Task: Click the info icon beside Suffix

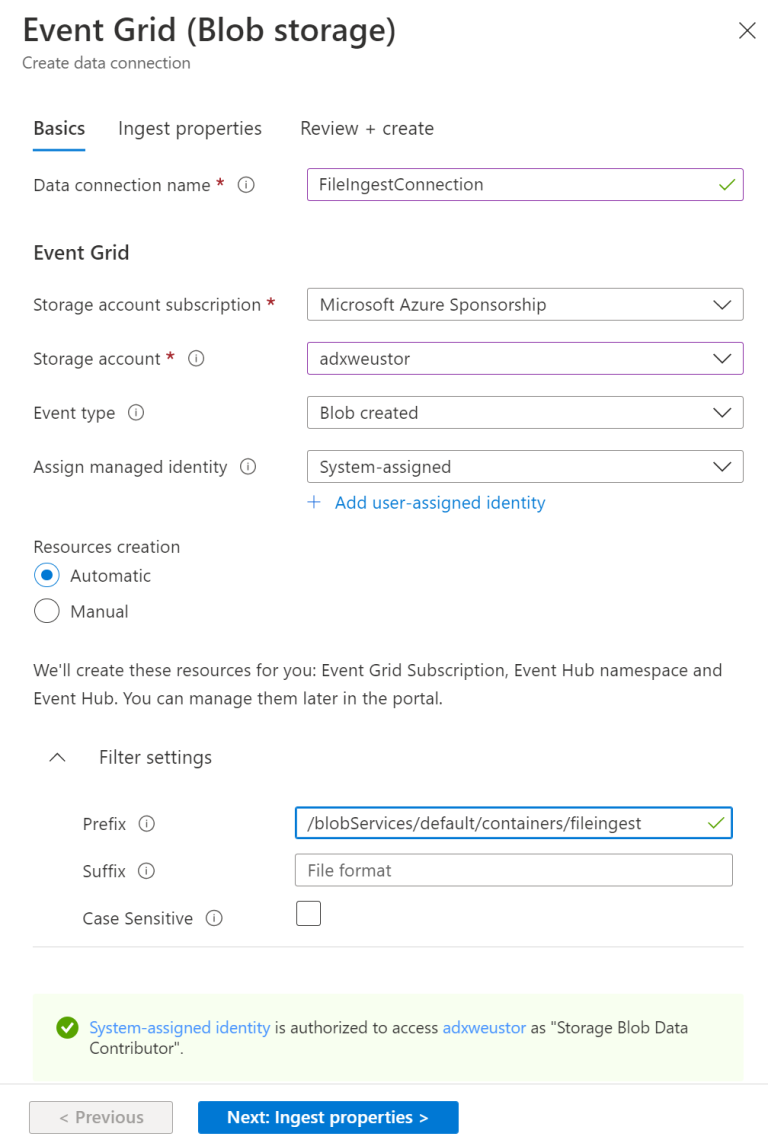Action: [x=147, y=871]
